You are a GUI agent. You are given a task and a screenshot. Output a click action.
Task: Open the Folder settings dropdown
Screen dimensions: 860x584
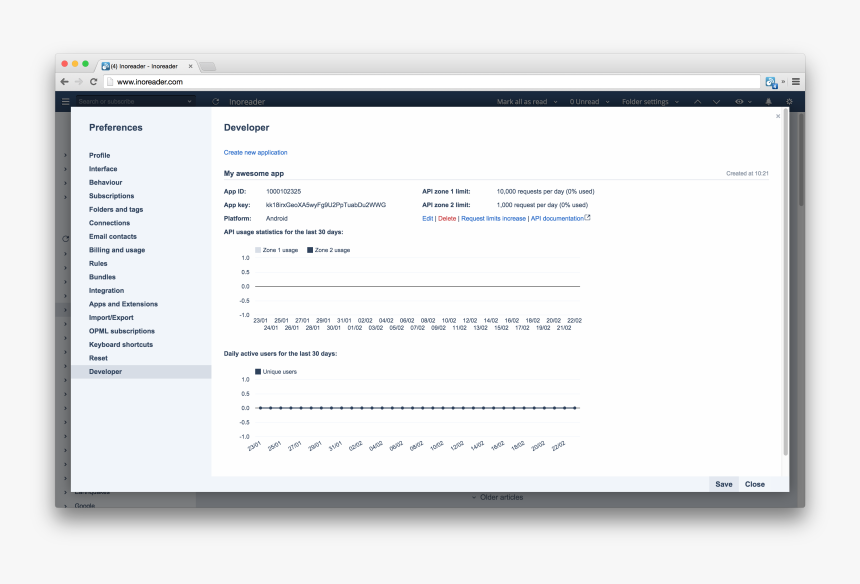tap(650, 101)
